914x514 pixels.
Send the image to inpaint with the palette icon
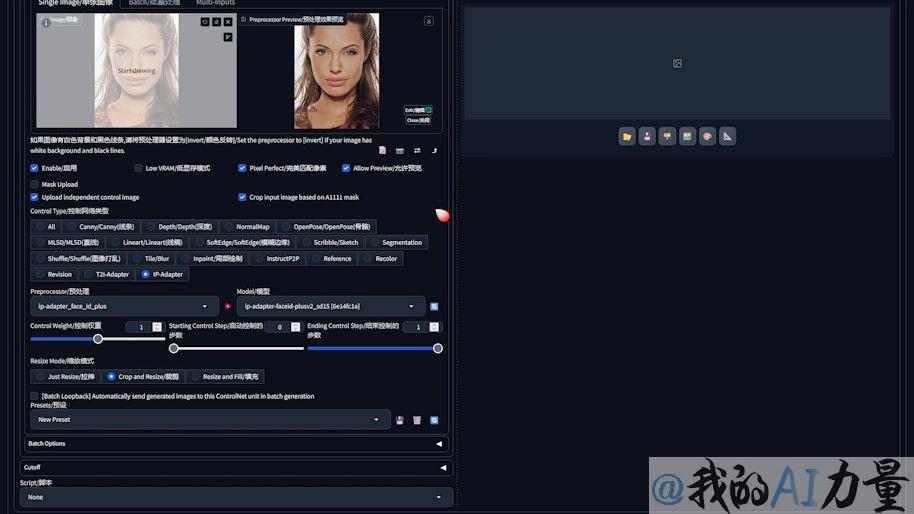coord(708,136)
